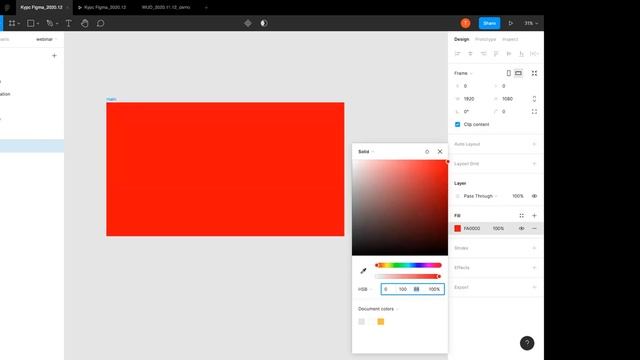
Task: Open fill styles four-dot icon
Action: pyautogui.click(x=521, y=216)
